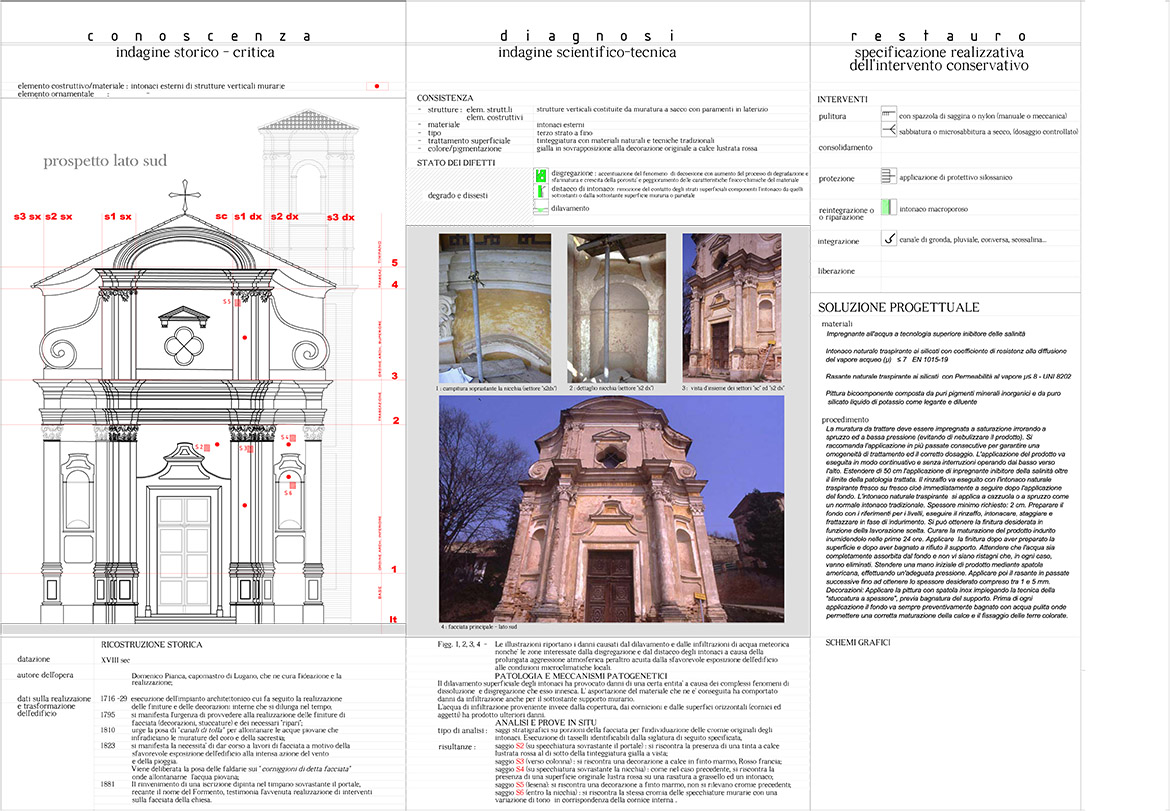Click the cross atop the facade drawing

(184, 194)
